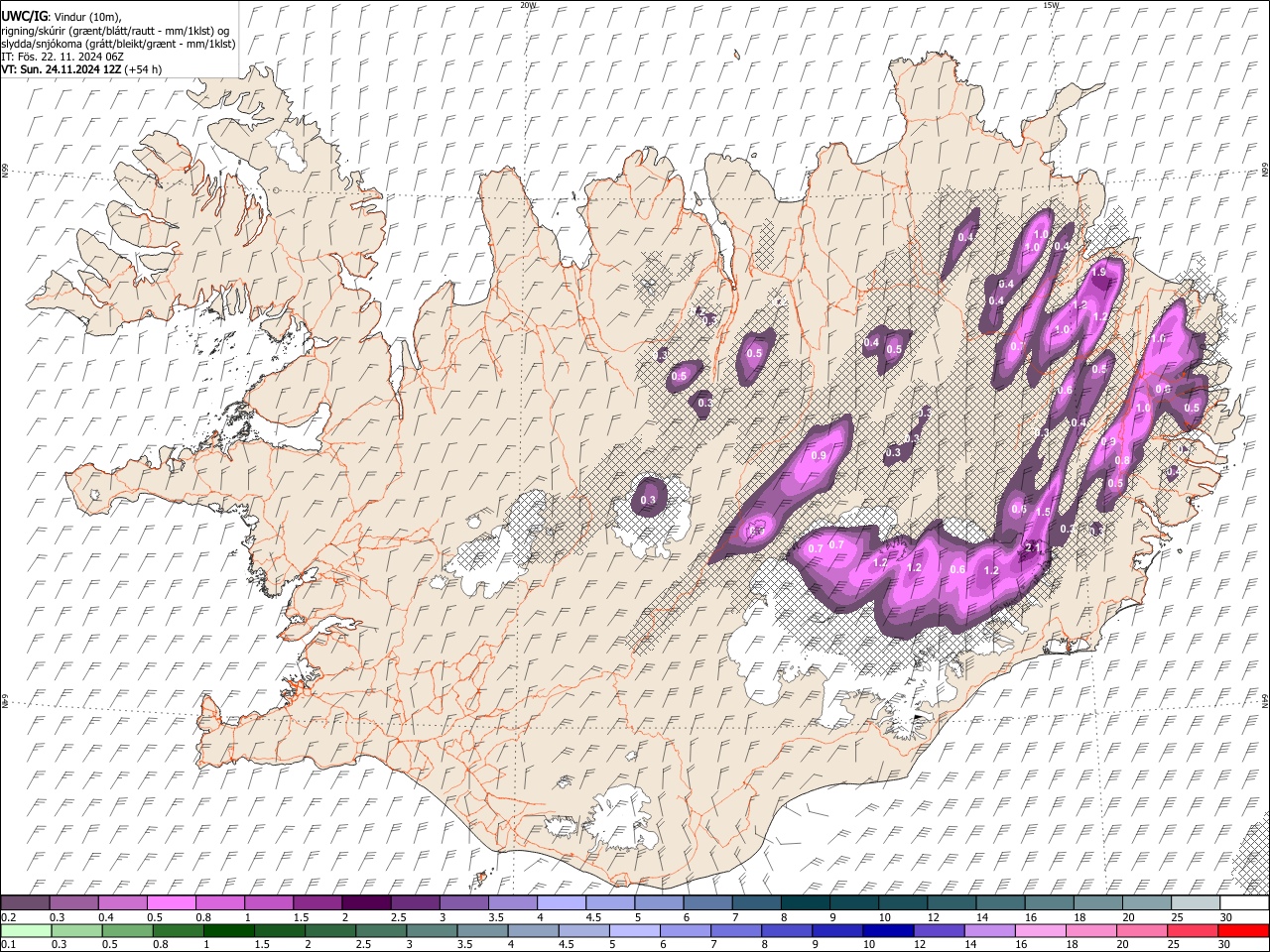Click the '0.2' tick label in the top legend

tap(8, 916)
